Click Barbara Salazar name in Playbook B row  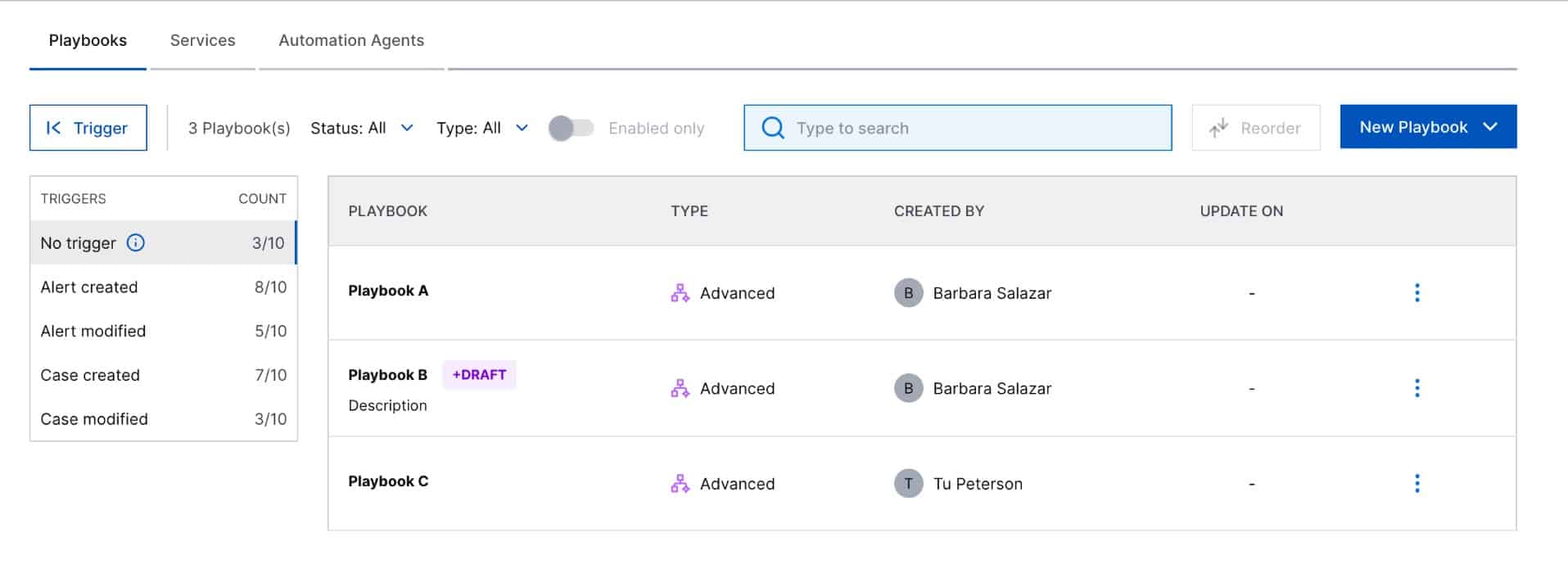click(x=992, y=388)
